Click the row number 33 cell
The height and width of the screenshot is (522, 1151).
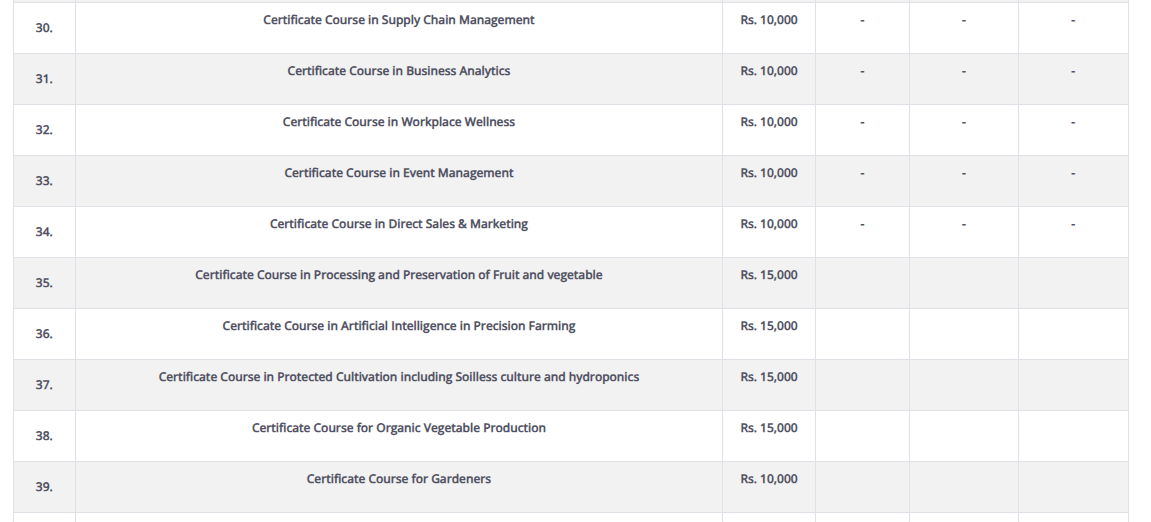(x=44, y=181)
